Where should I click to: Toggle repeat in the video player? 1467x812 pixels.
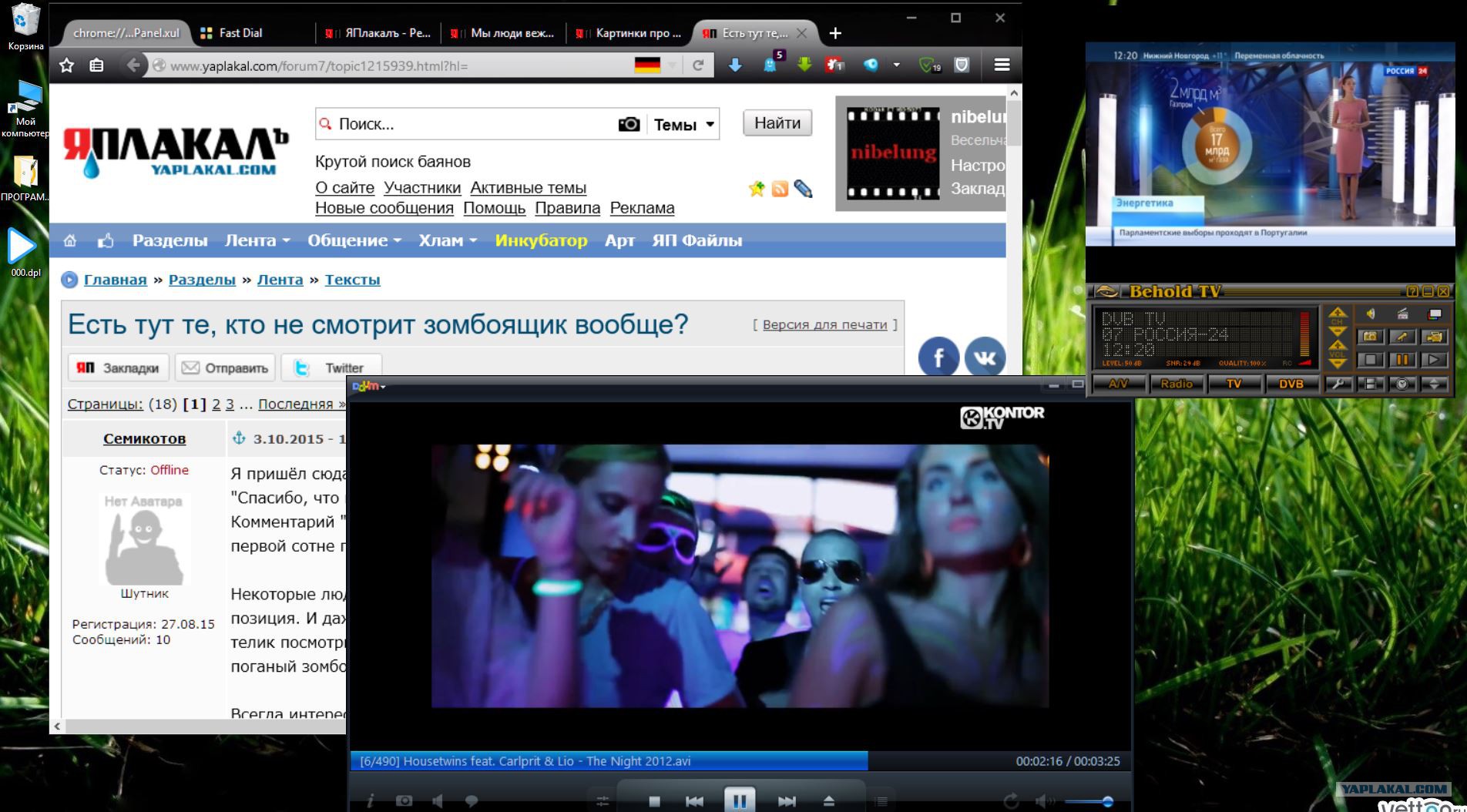(x=1011, y=801)
